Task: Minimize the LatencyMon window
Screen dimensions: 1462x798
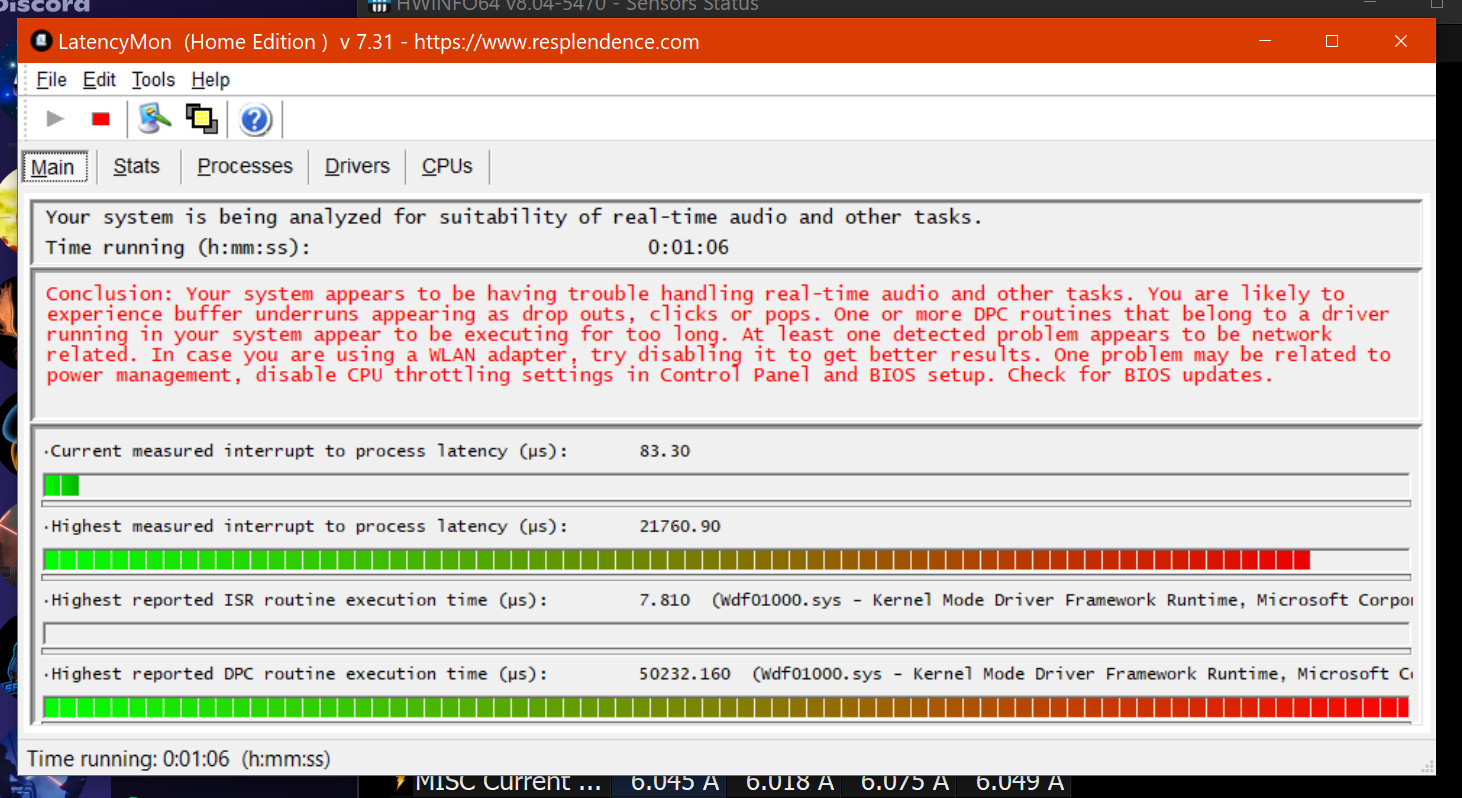Action: [x=1264, y=41]
